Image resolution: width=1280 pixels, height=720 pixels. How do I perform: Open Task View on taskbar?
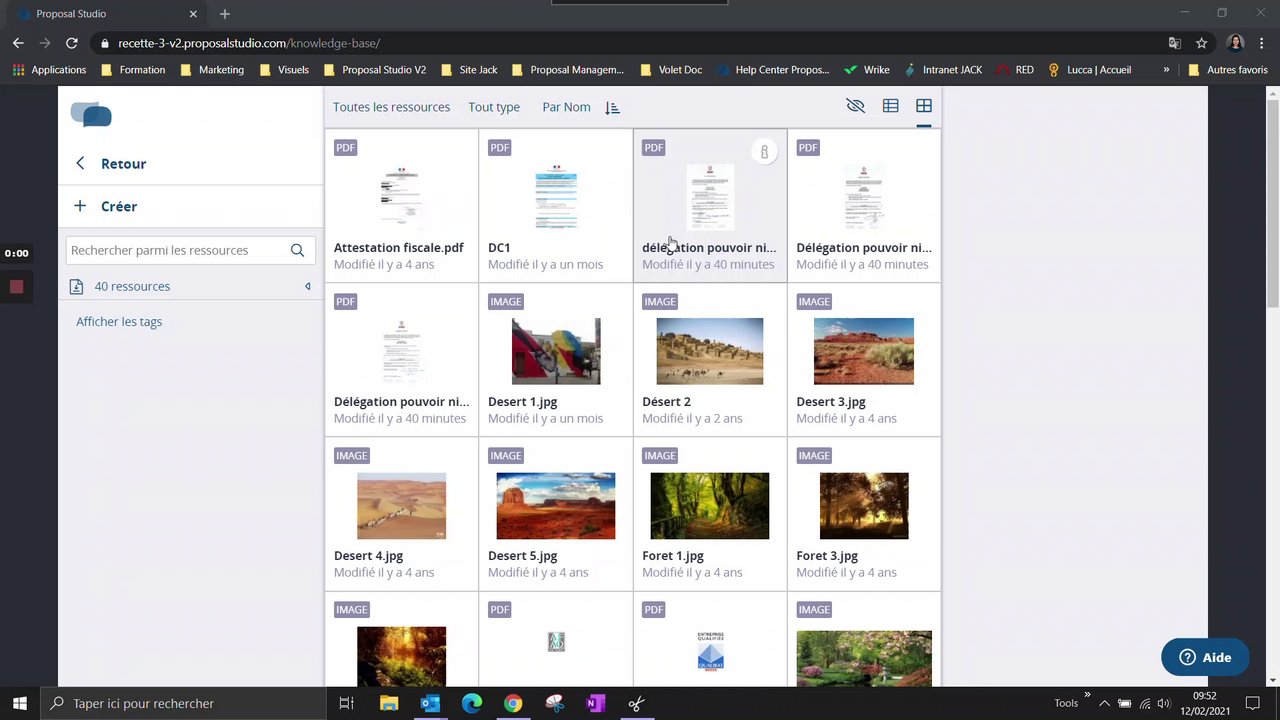pos(347,703)
